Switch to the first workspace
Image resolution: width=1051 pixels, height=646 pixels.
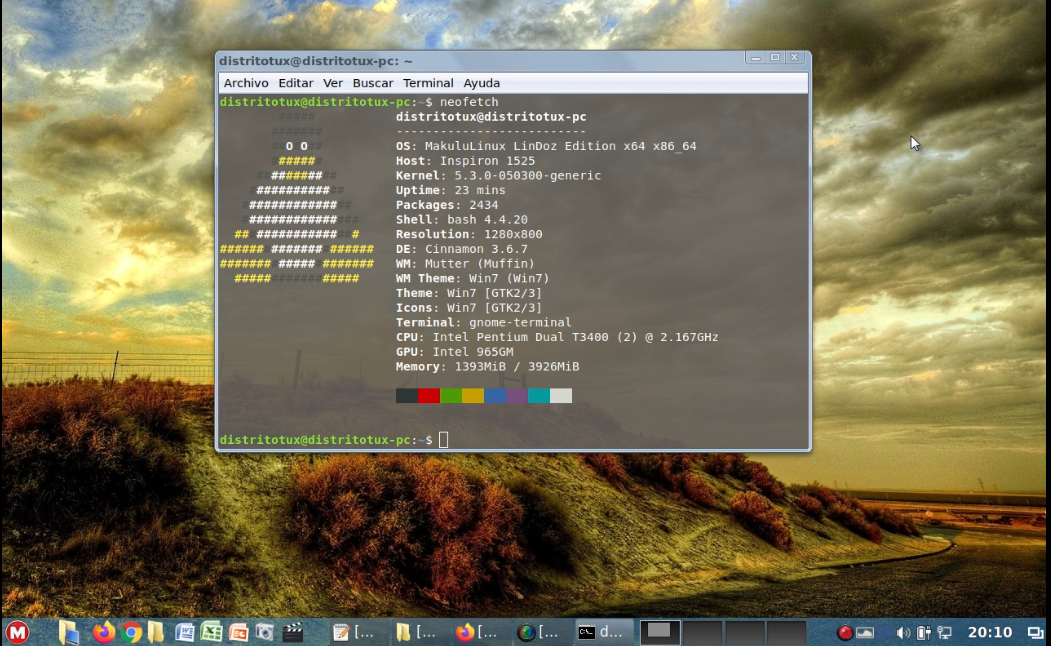(660, 632)
